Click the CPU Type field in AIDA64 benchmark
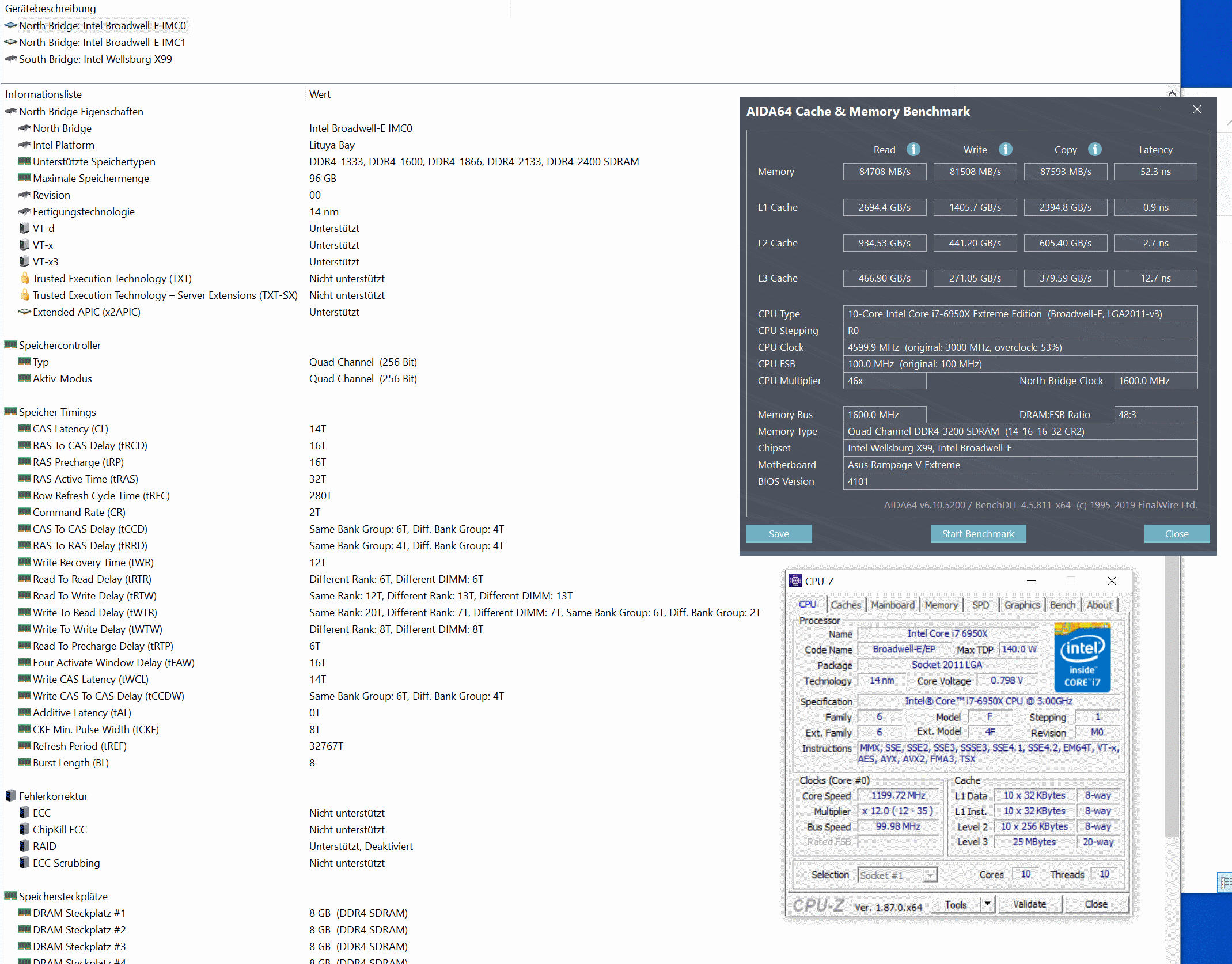1232x964 pixels. coord(1020,314)
